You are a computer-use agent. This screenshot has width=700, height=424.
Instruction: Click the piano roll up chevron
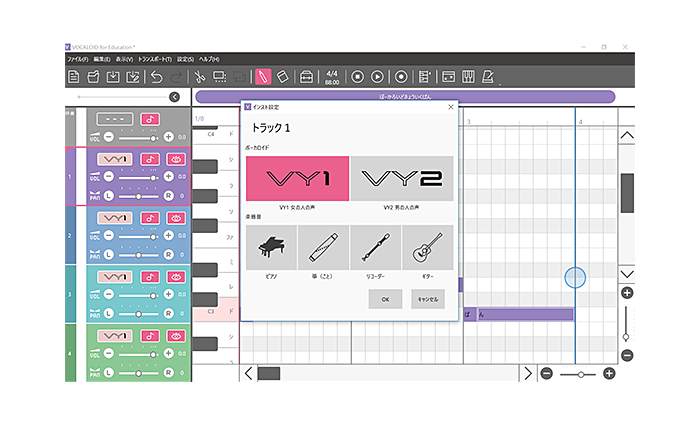click(x=627, y=135)
